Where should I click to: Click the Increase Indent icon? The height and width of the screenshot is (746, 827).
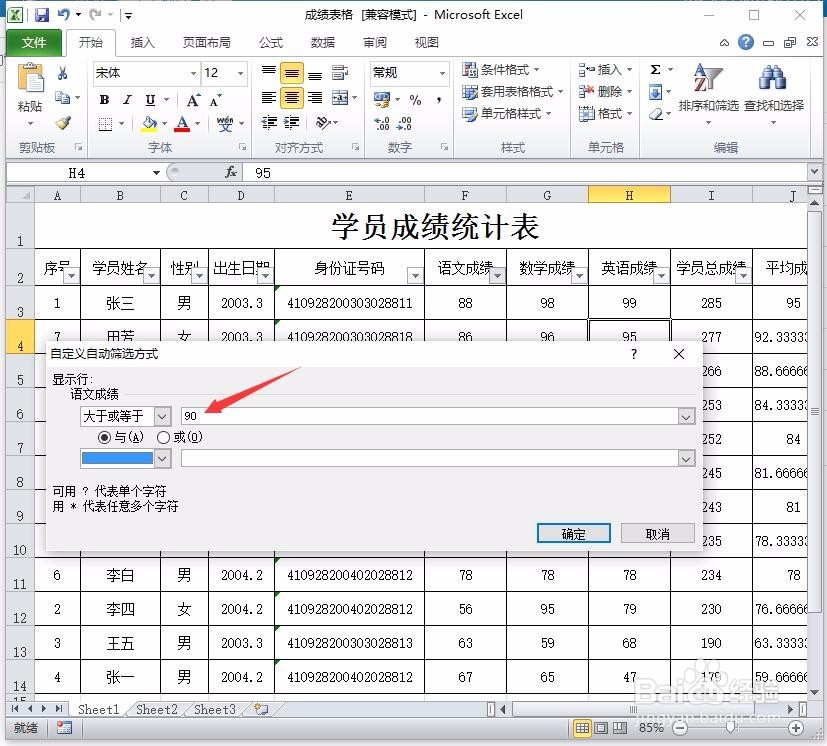[292, 123]
